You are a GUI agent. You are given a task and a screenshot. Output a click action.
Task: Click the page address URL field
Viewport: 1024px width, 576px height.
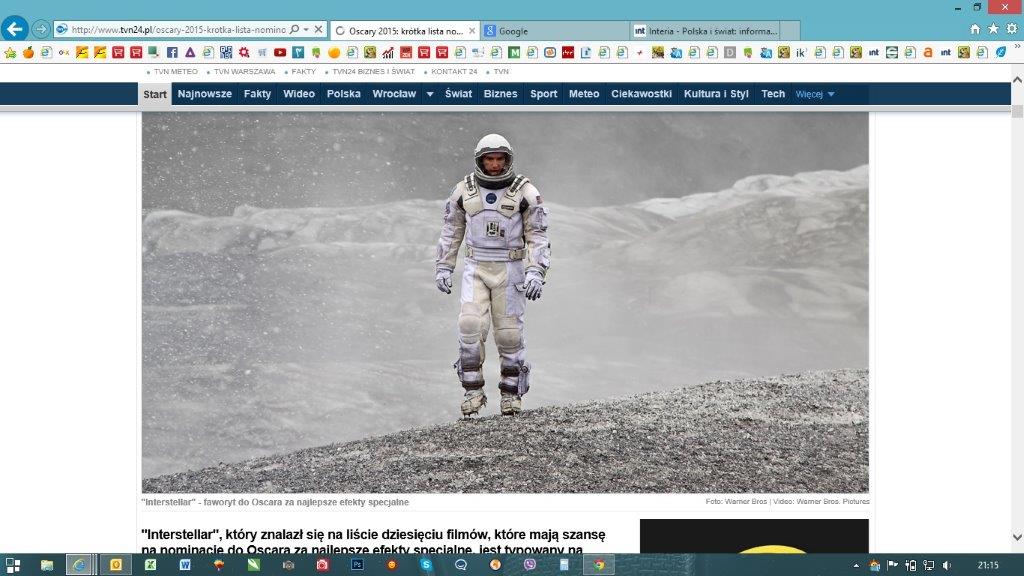[178, 29]
